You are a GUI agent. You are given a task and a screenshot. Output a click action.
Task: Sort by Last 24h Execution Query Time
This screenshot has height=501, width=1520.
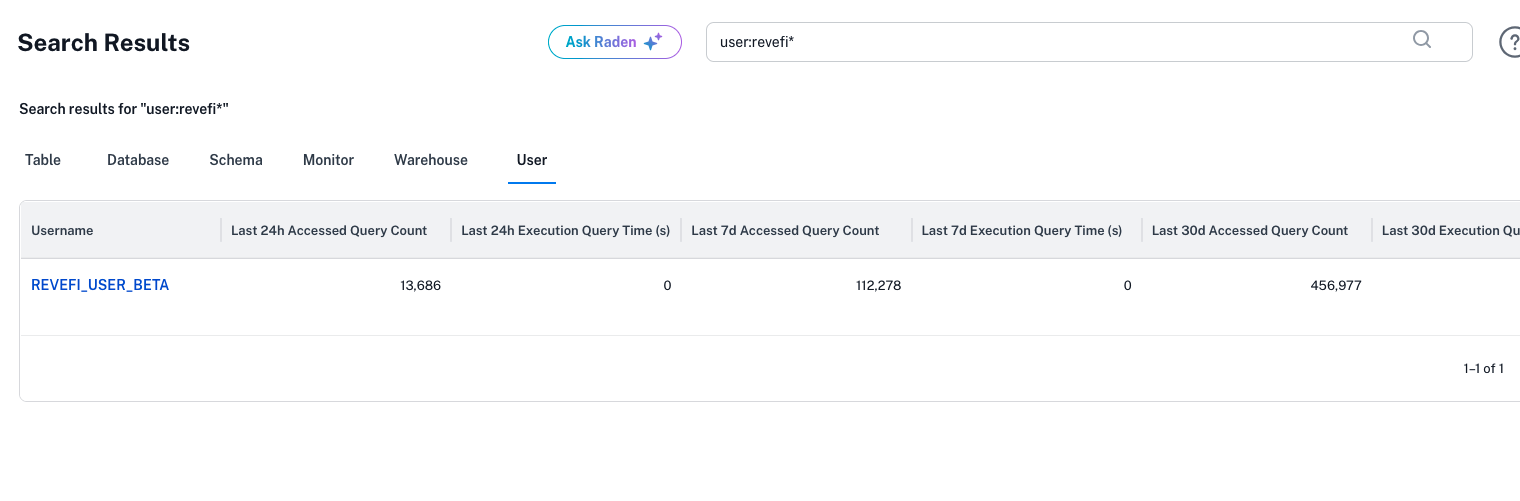click(x=565, y=231)
